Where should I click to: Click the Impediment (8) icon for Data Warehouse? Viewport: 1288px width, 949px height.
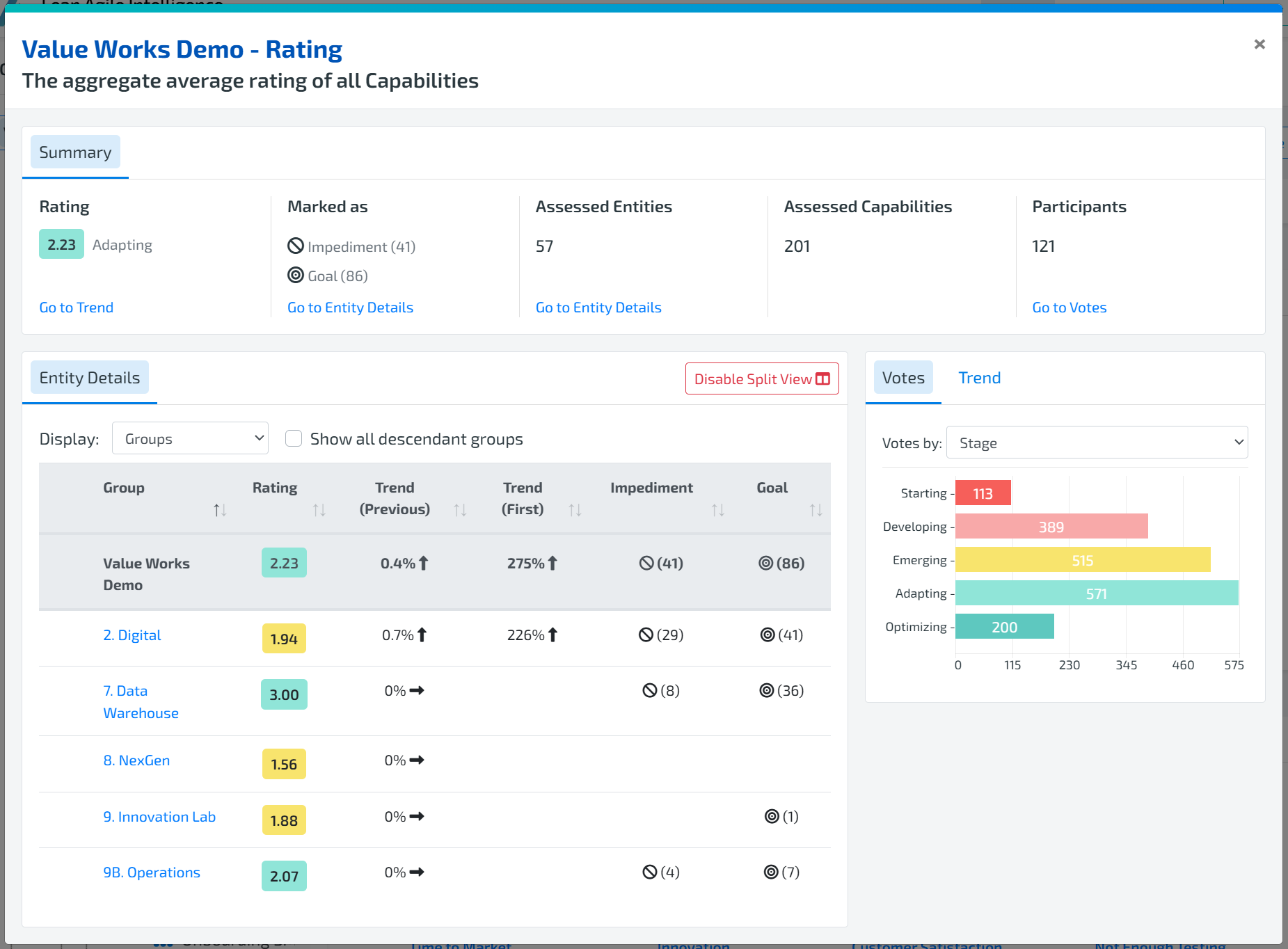(650, 690)
